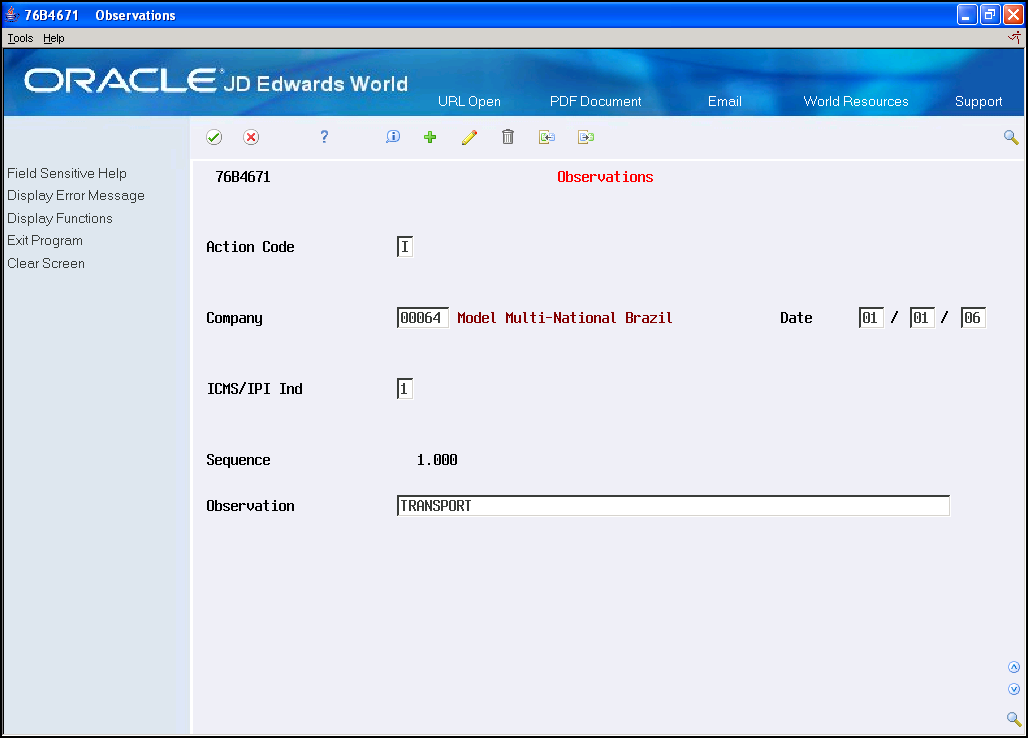Click the Java icon in title bar
Screen dimensions: 1028x738
click(12, 14)
